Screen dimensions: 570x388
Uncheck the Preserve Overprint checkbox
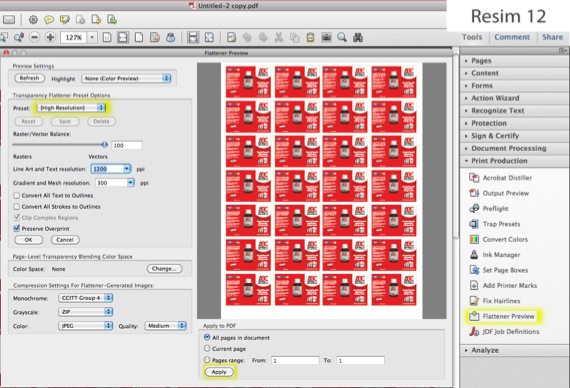pyautogui.click(x=17, y=229)
